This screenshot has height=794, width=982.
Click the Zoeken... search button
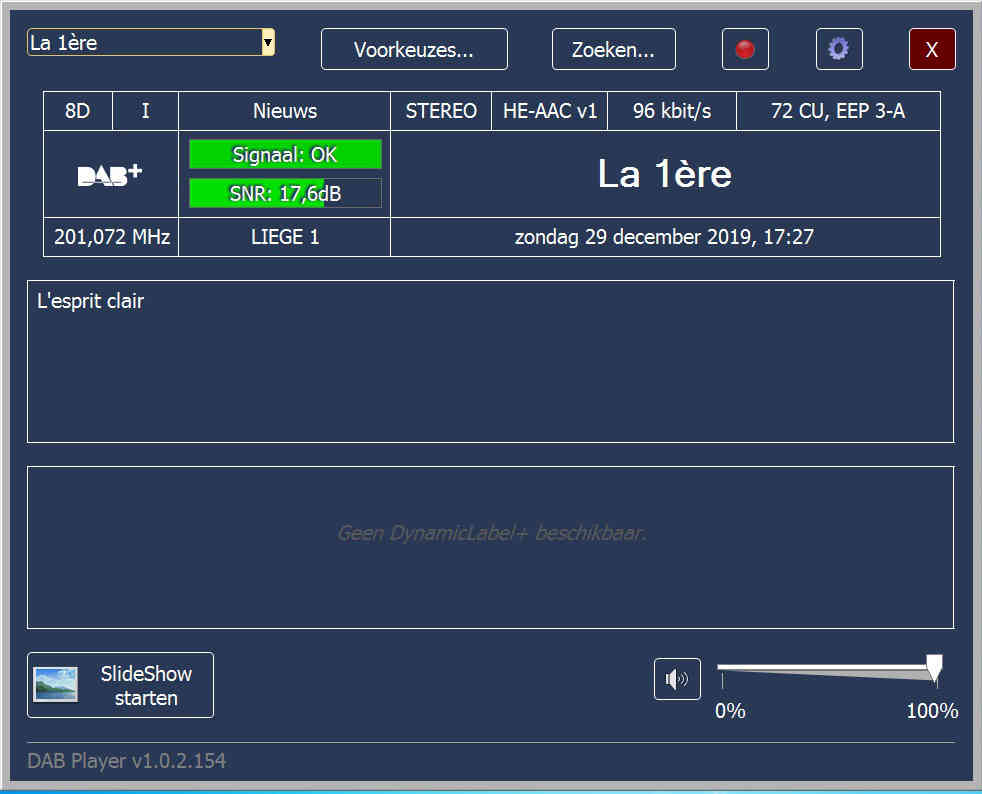pos(613,49)
